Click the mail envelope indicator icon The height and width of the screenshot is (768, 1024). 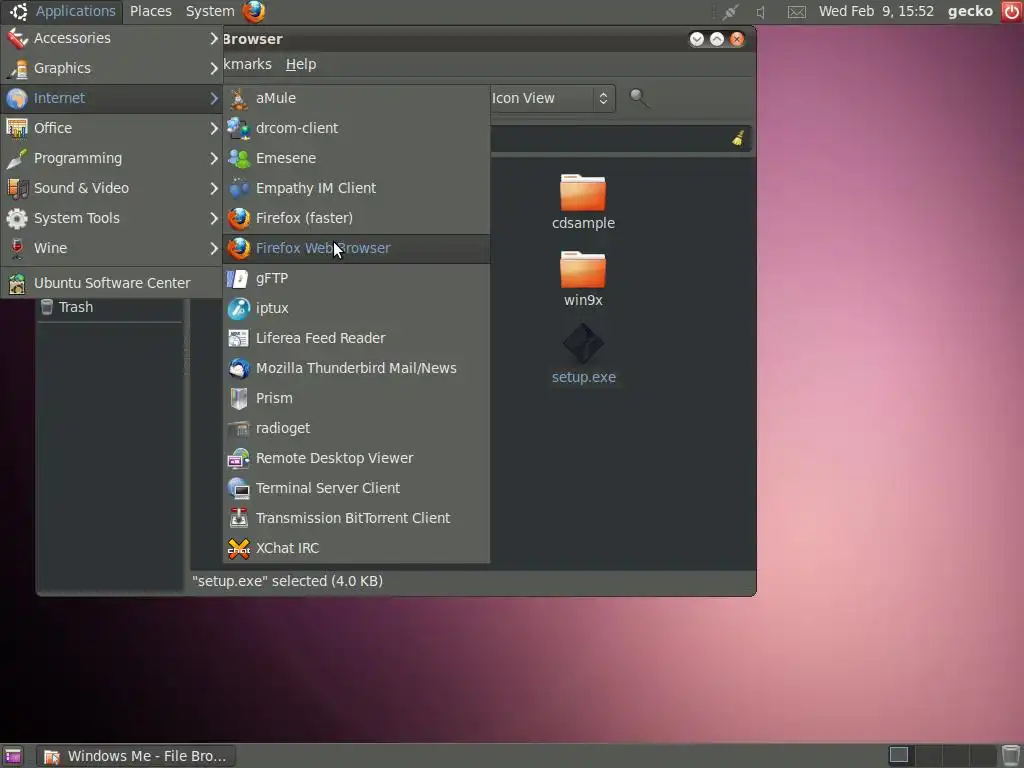tap(797, 12)
